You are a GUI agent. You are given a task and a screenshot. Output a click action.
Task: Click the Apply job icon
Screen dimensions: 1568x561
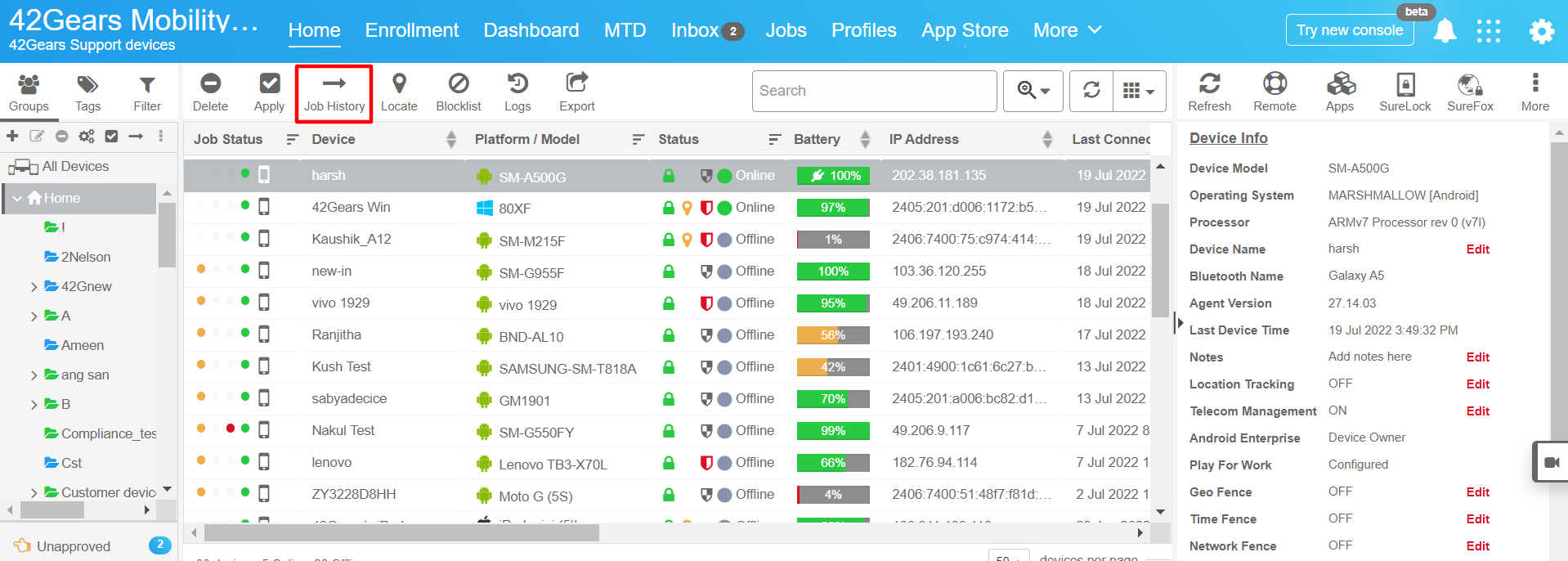tap(269, 92)
